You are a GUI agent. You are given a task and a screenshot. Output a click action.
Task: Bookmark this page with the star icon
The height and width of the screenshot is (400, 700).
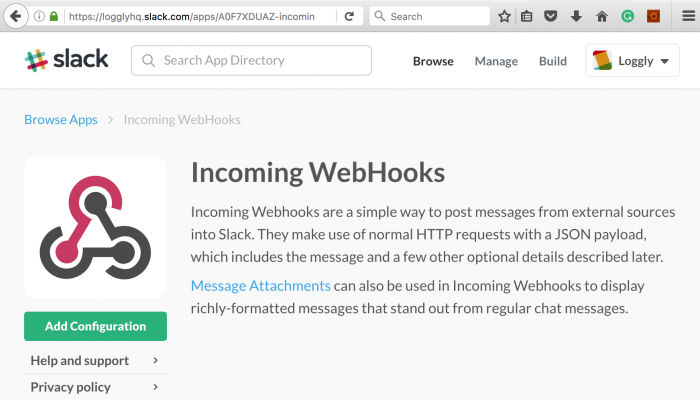(x=505, y=17)
